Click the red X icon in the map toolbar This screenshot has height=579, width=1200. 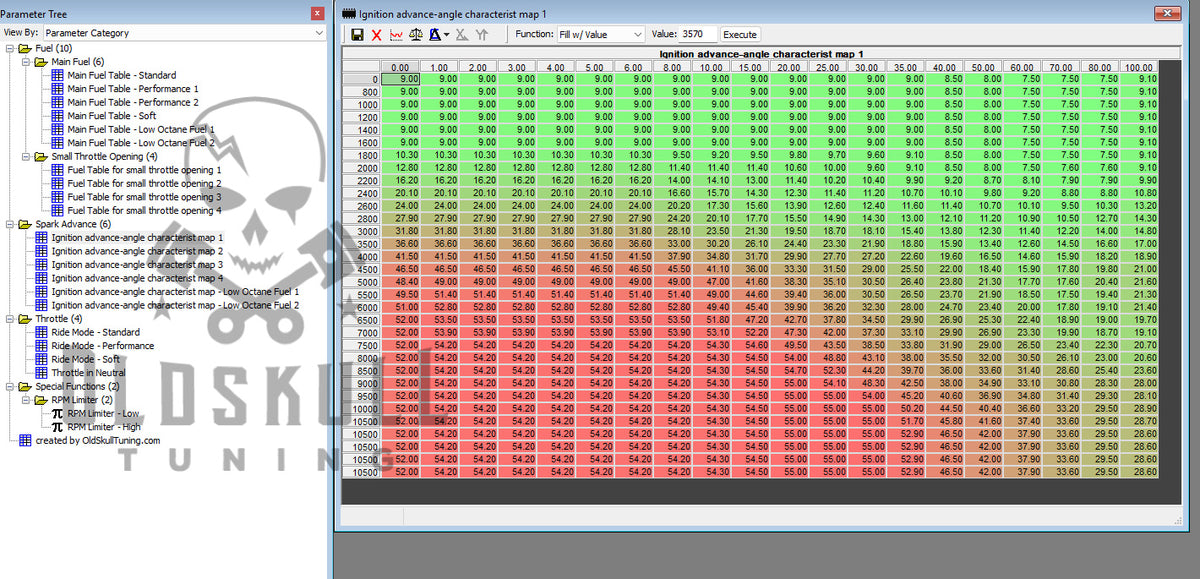[x=377, y=35]
